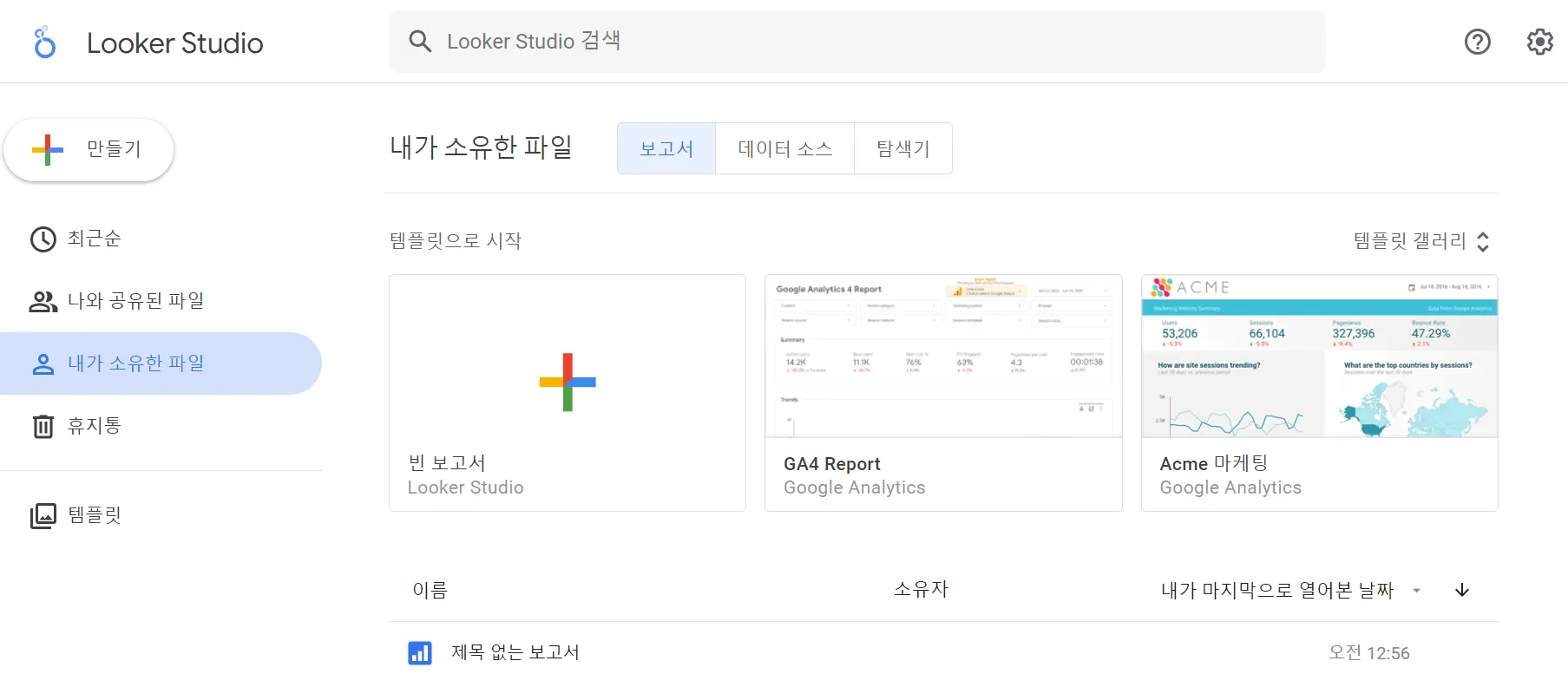Click the clock icon next to 최근순
This screenshot has width=1568, height=674.
[43, 239]
